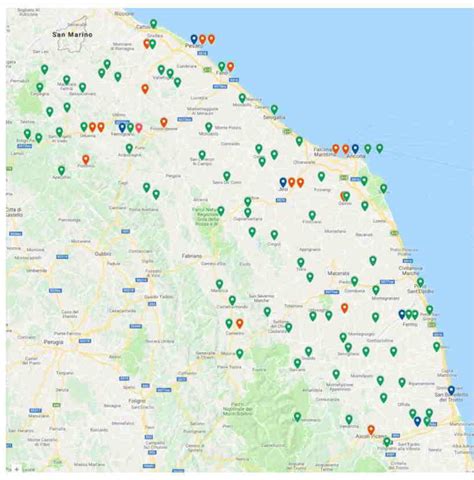Click the green pin at Senigallia
Image resolution: width=474 pixels, height=480 pixels.
pos(274,109)
